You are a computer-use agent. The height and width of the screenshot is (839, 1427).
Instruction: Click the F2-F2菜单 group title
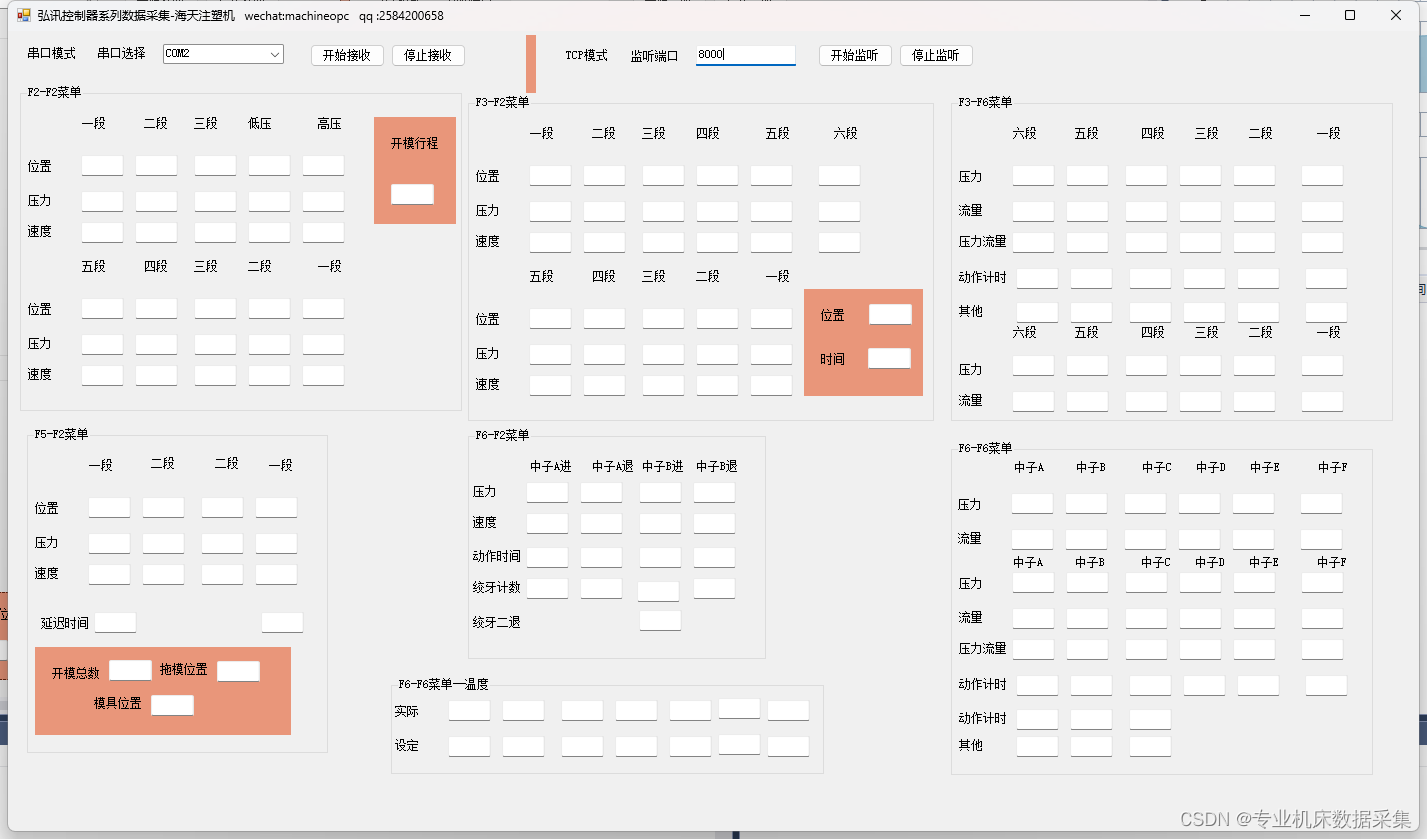click(x=54, y=92)
